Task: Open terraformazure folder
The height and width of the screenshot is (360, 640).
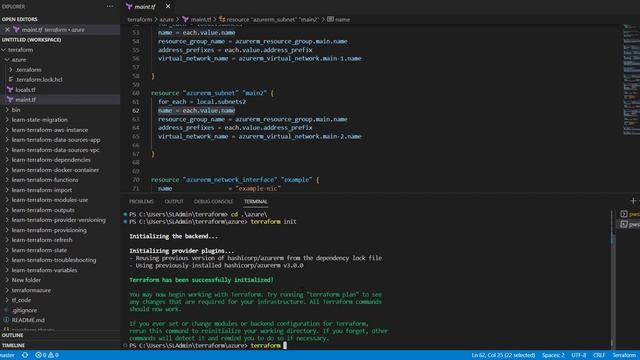Action: pos(31,290)
